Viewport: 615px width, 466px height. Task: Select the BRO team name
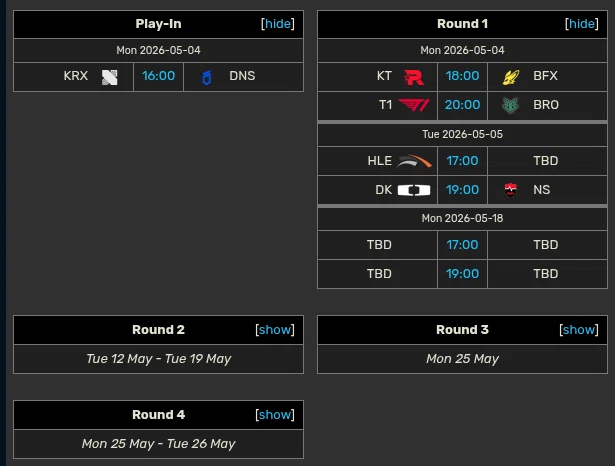pyautogui.click(x=546, y=105)
